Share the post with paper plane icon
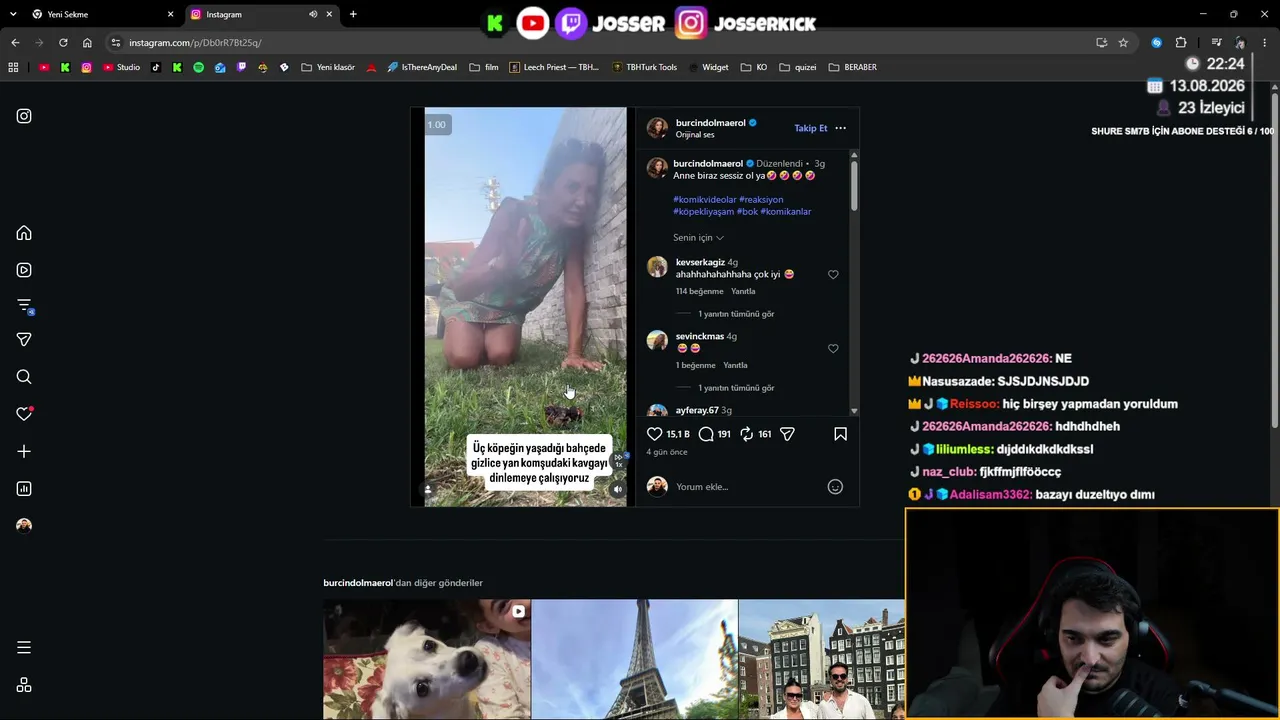The height and width of the screenshot is (720, 1280). coord(787,434)
